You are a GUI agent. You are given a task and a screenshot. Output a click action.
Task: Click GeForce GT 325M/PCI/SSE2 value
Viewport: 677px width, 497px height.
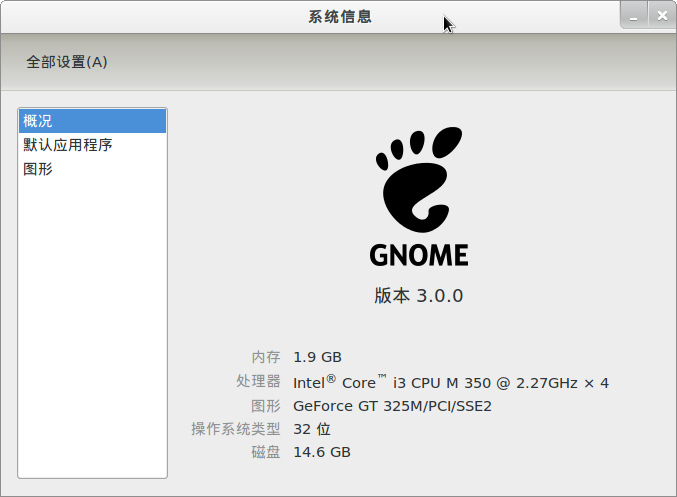click(x=392, y=406)
